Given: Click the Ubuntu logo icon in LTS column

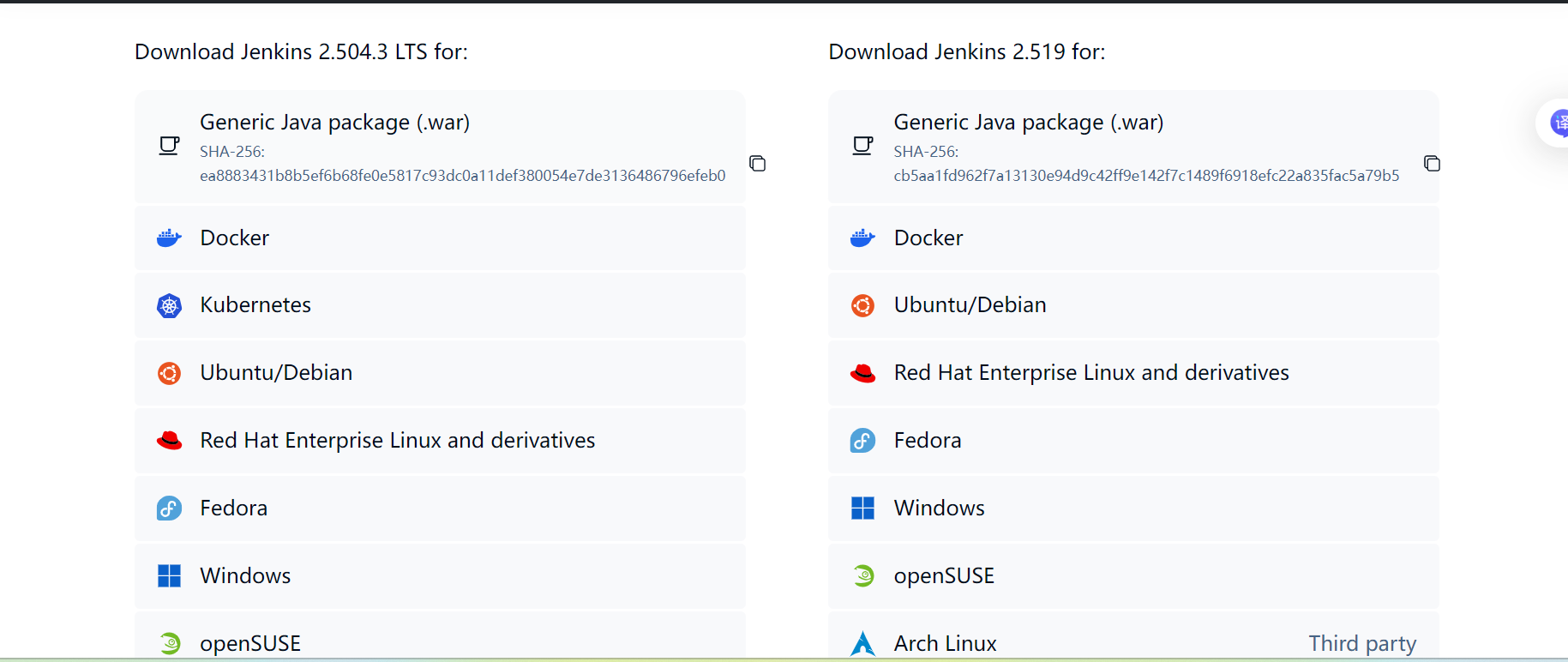Looking at the screenshot, I should (x=169, y=373).
